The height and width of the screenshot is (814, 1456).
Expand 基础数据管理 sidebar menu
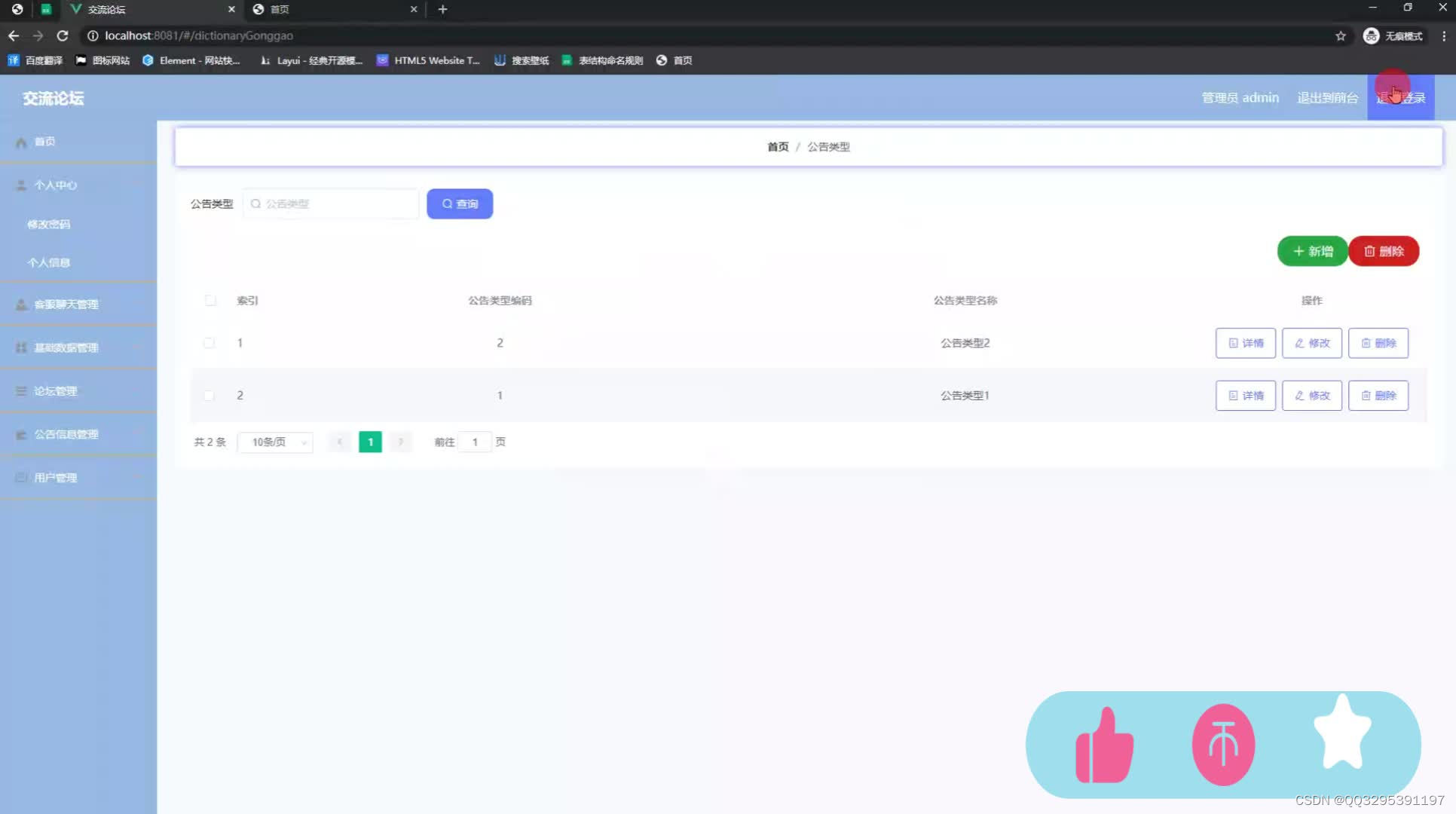point(78,347)
